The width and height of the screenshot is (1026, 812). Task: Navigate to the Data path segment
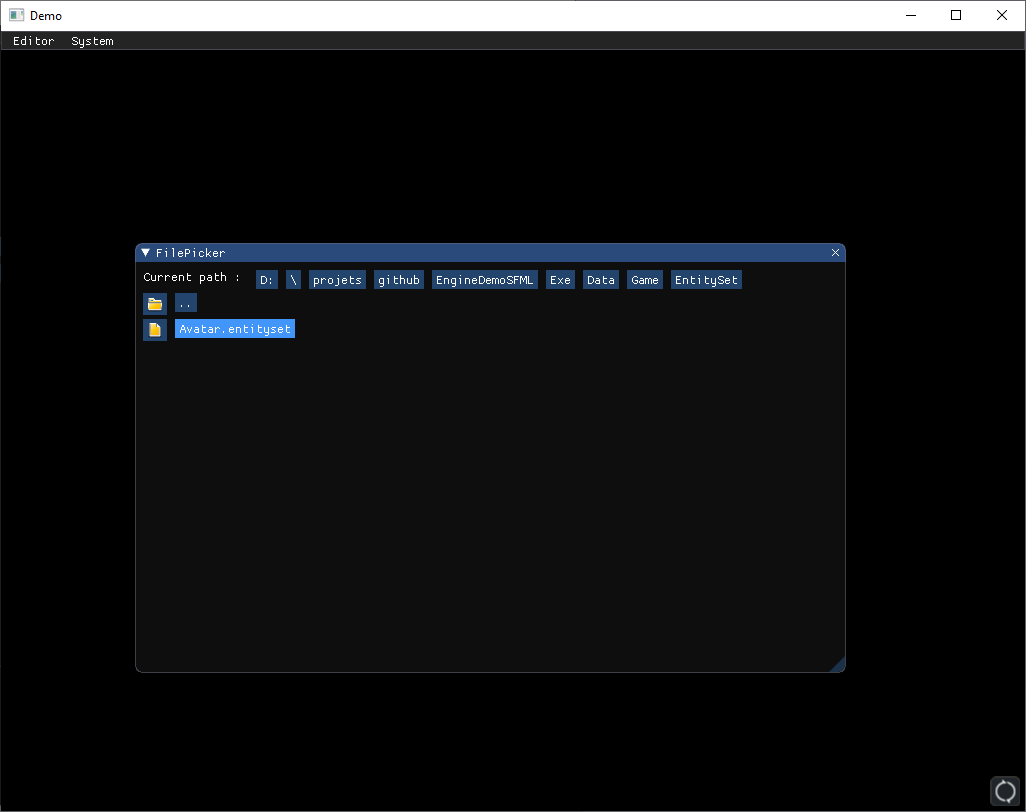601,280
